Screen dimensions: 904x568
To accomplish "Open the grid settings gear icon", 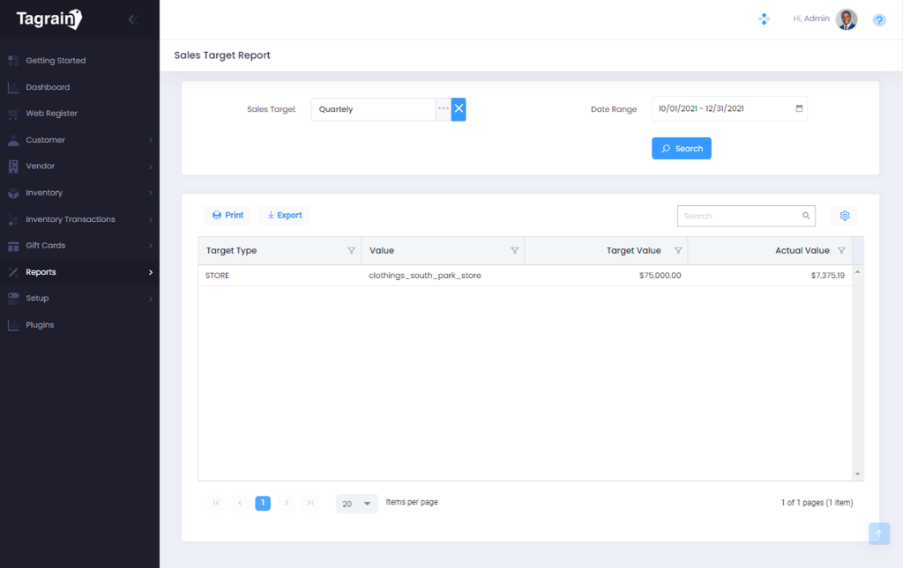I will (844, 216).
